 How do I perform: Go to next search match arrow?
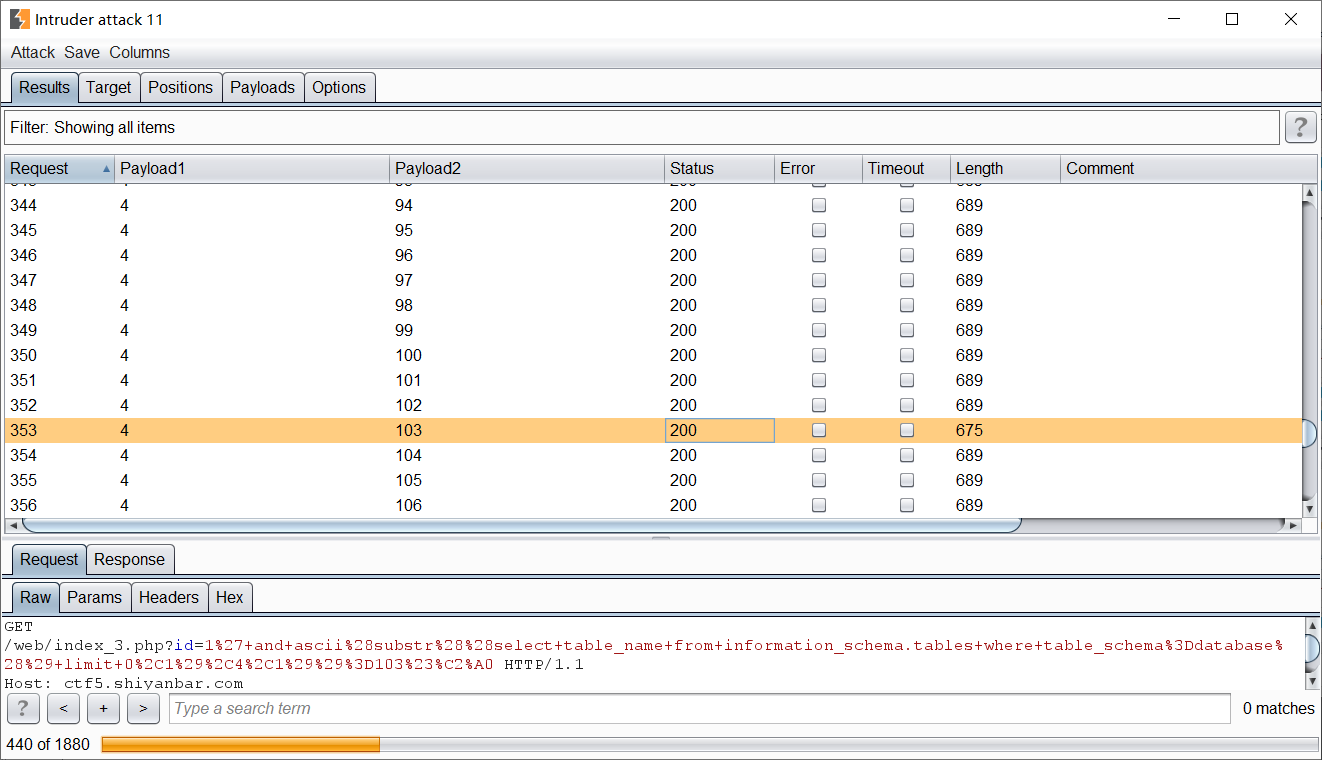point(143,708)
